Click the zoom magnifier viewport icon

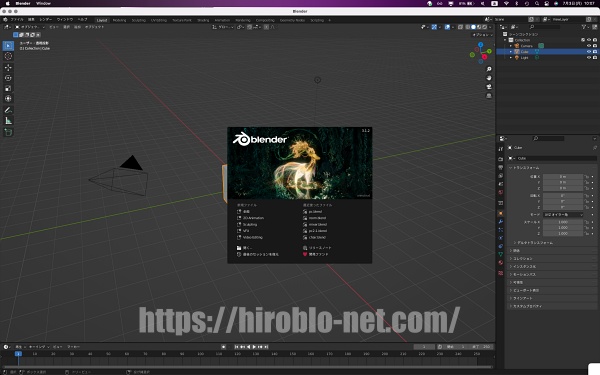(489, 69)
